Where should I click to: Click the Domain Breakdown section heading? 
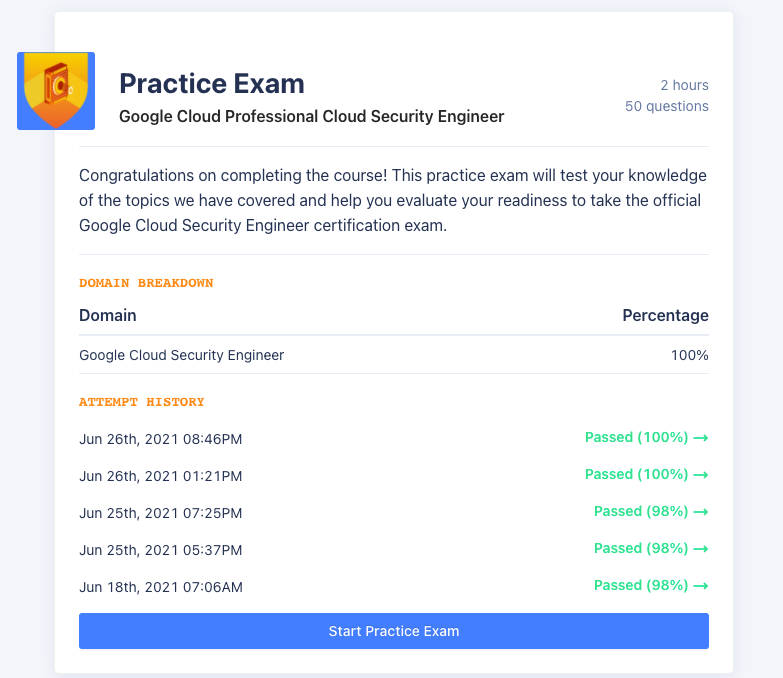pyautogui.click(x=146, y=283)
